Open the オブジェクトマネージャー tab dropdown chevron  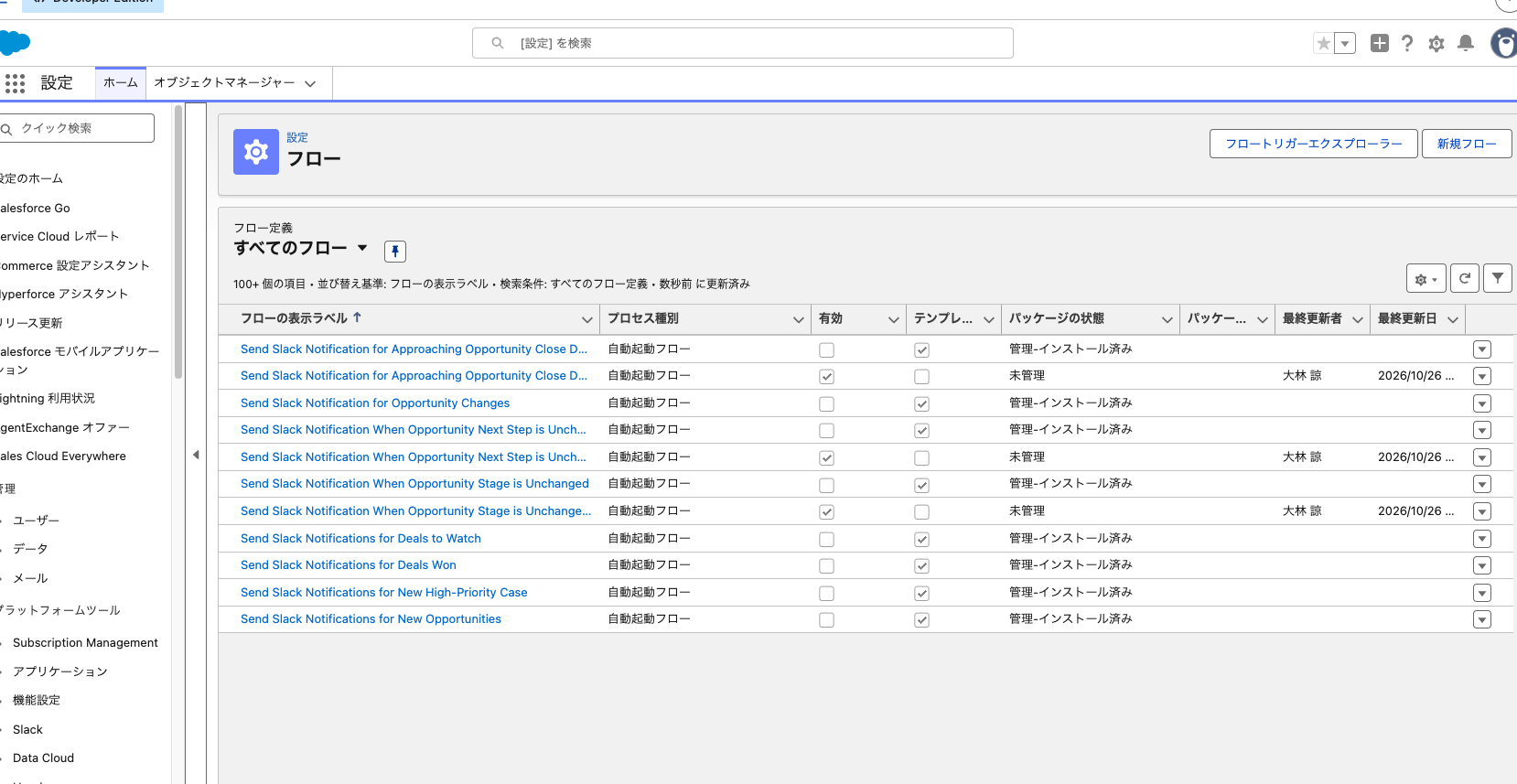coord(310,83)
